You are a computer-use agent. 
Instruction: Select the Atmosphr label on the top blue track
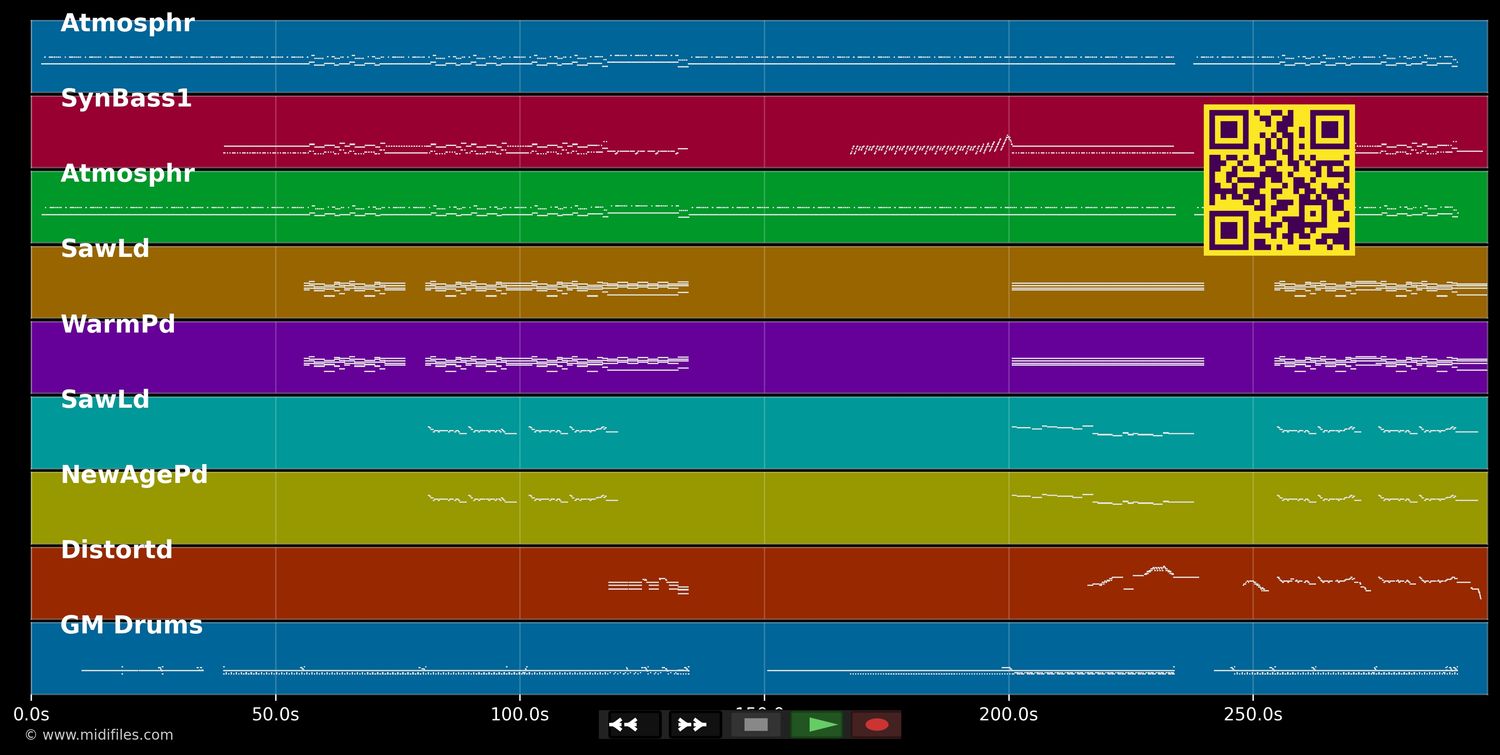tap(127, 24)
